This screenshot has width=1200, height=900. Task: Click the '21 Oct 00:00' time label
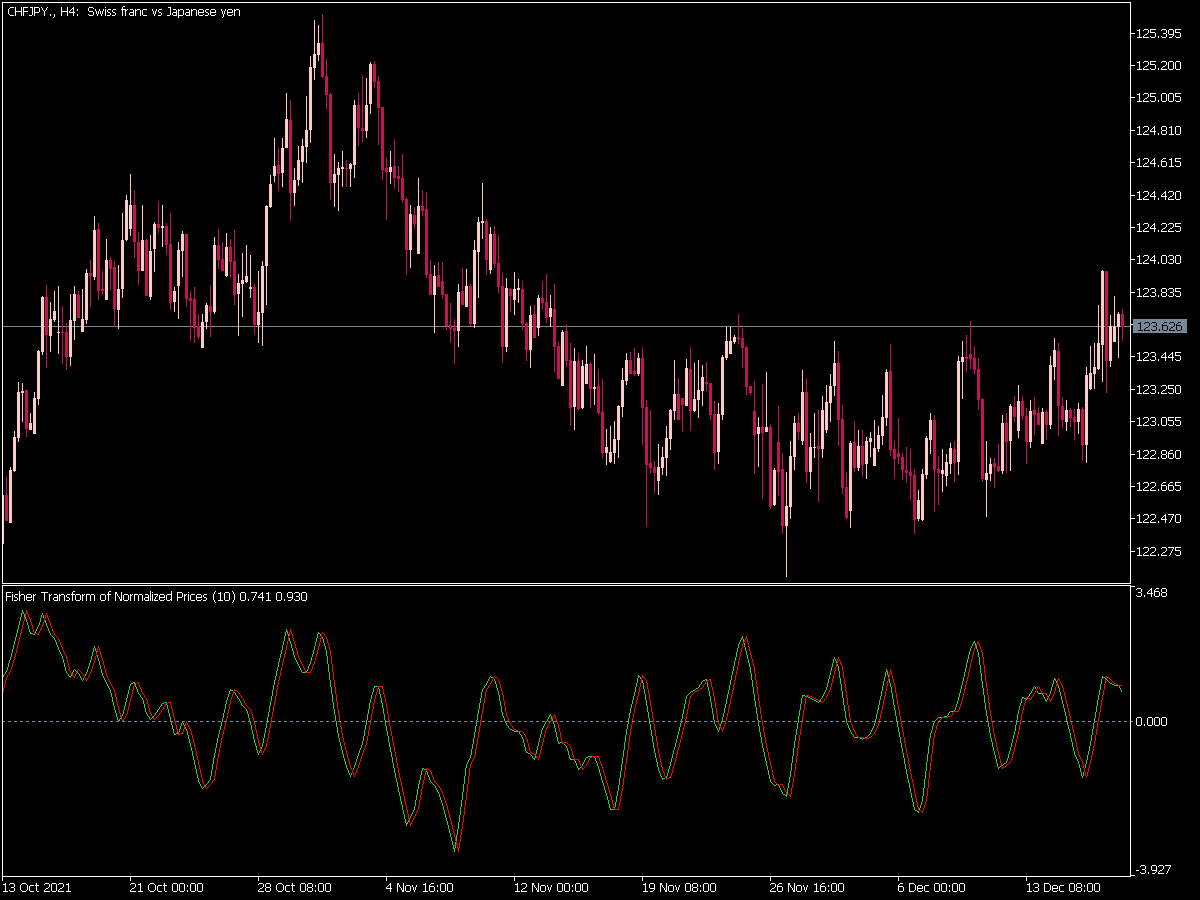[167, 888]
